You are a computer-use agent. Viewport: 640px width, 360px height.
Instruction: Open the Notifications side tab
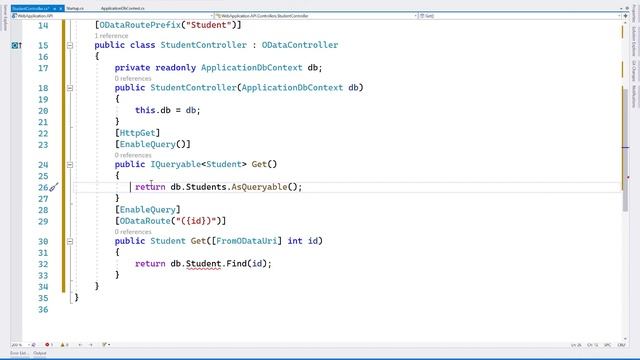pos(634,96)
